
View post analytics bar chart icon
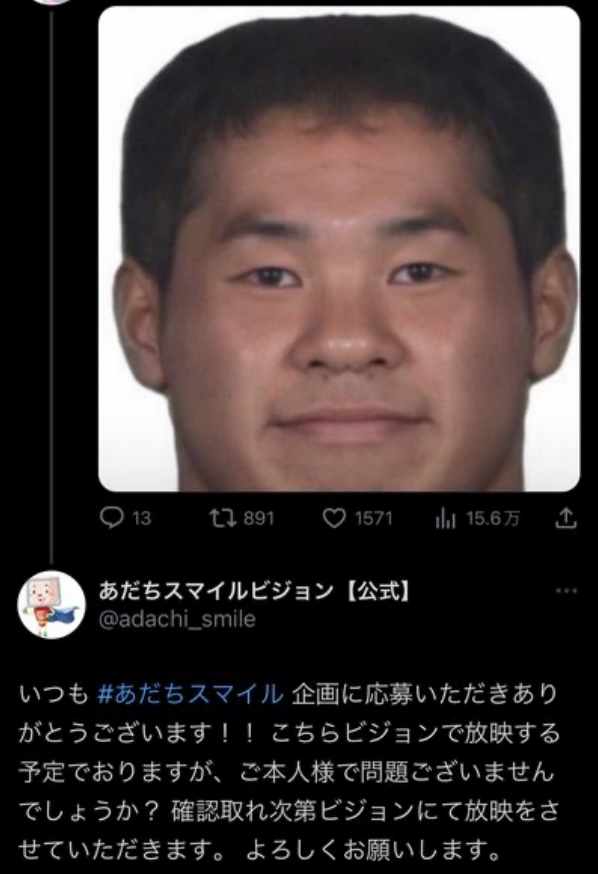[x=446, y=519]
